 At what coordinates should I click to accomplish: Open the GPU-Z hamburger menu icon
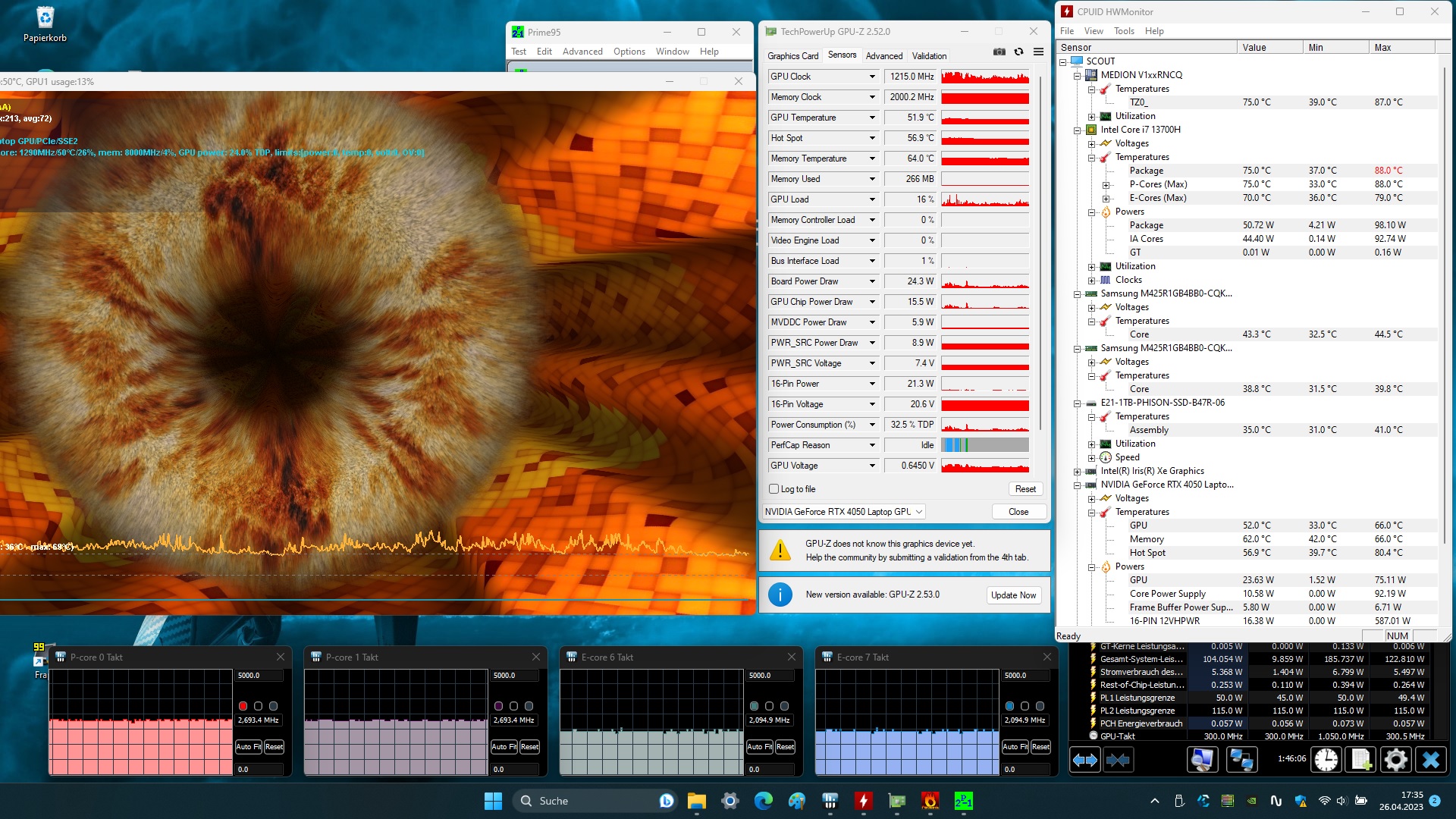(1038, 52)
